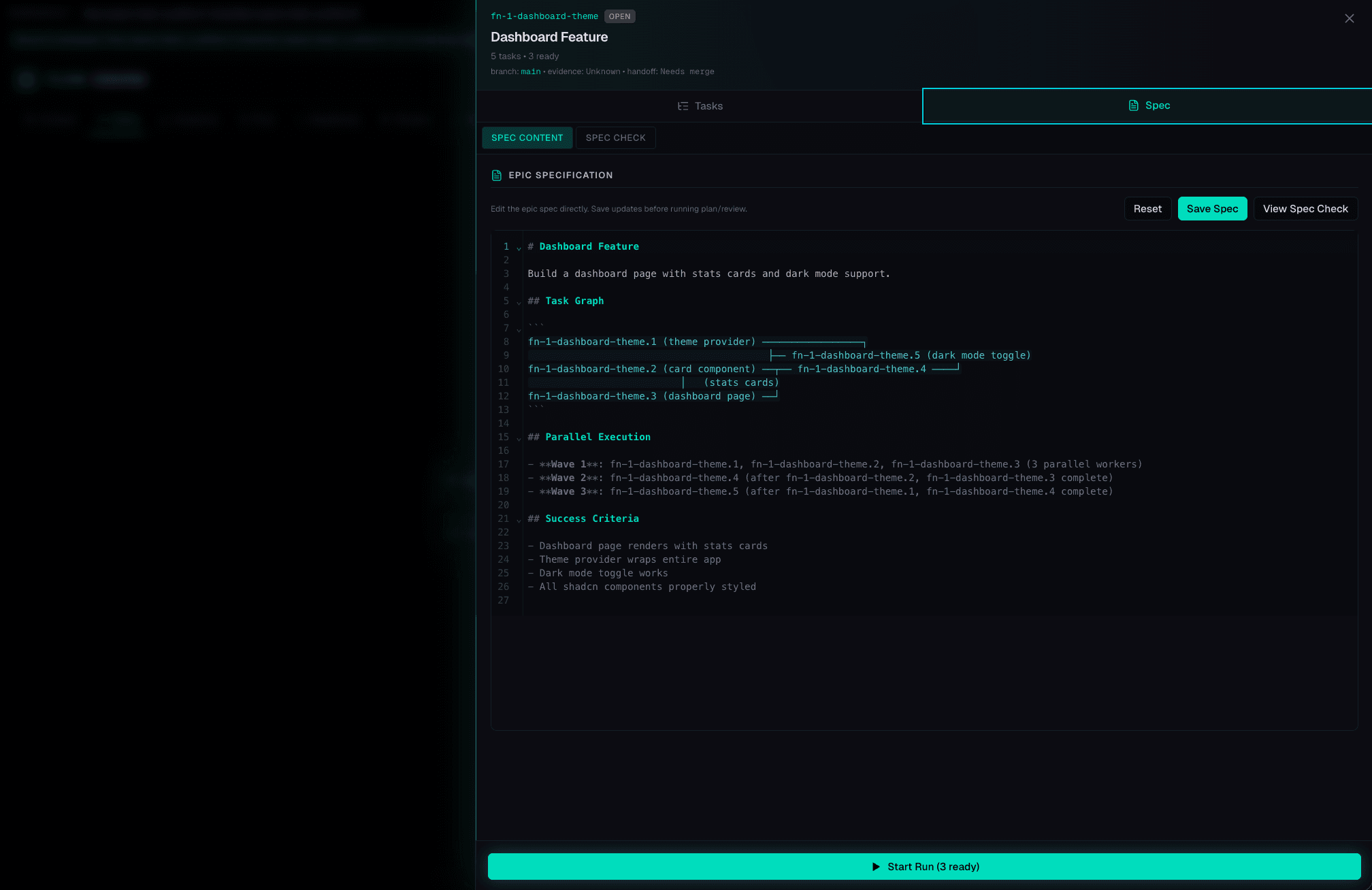This screenshot has width=1372, height=890.
Task: Click the 'Wave 3' line in editor
Action: tap(820, 491)
